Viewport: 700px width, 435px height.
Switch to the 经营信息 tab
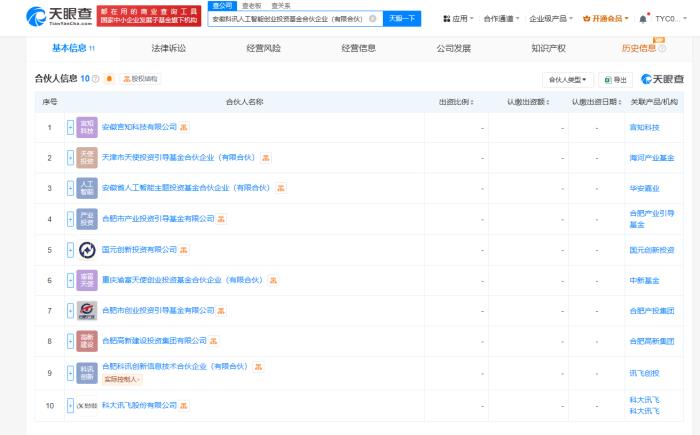pos(358,48)
